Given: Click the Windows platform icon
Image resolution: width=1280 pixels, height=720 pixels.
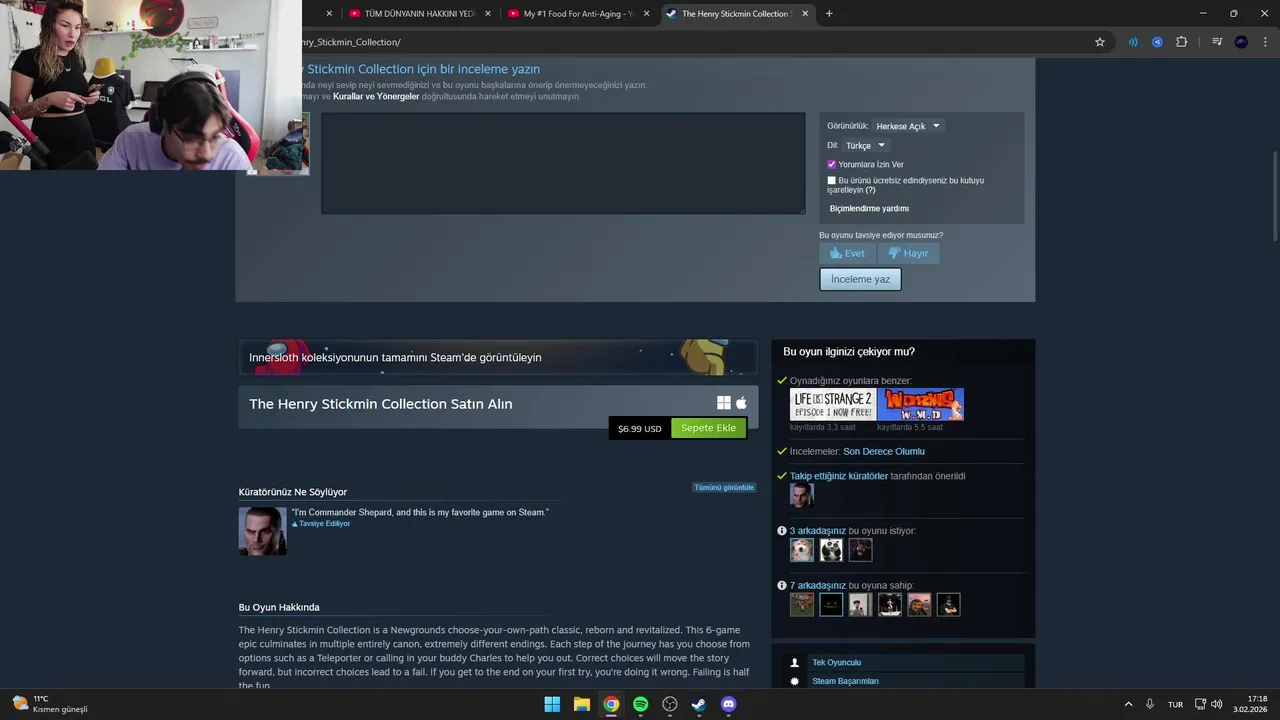Looking at the screenshot, I should coord(724,403).
